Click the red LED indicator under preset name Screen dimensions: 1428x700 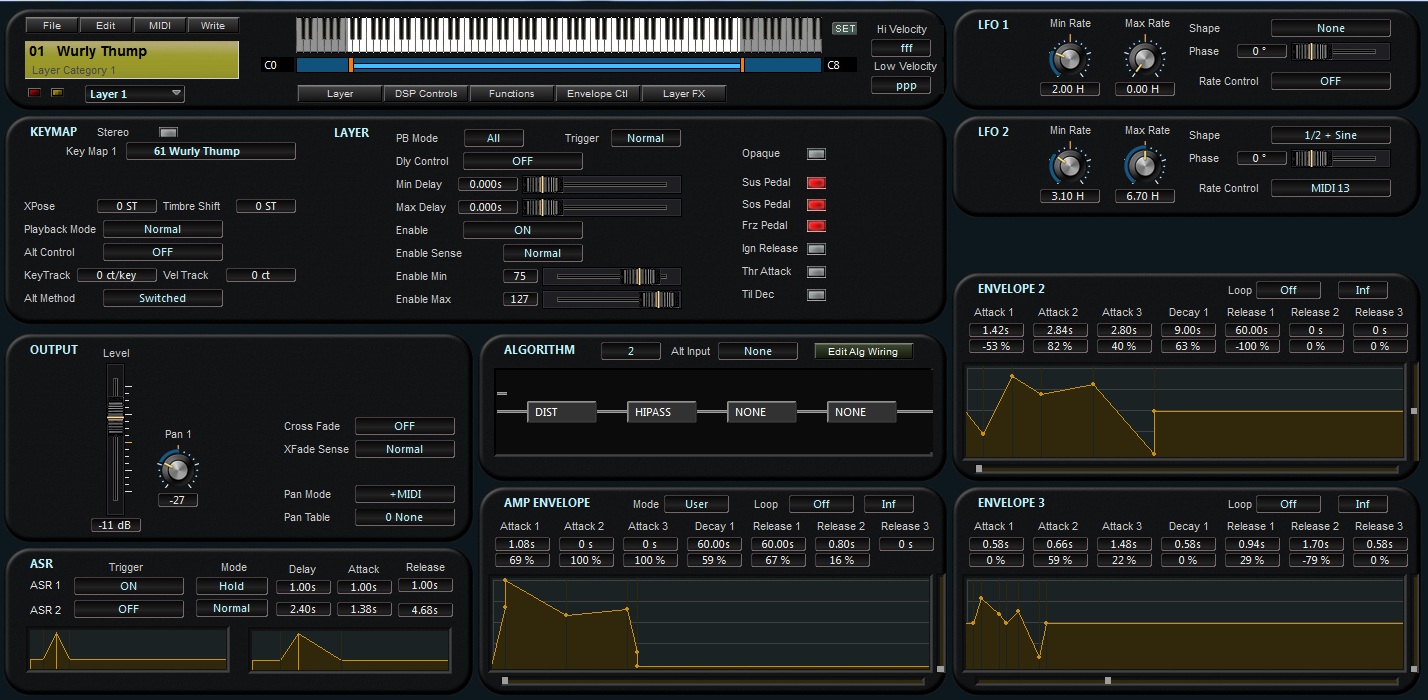(x=35, y=93)
